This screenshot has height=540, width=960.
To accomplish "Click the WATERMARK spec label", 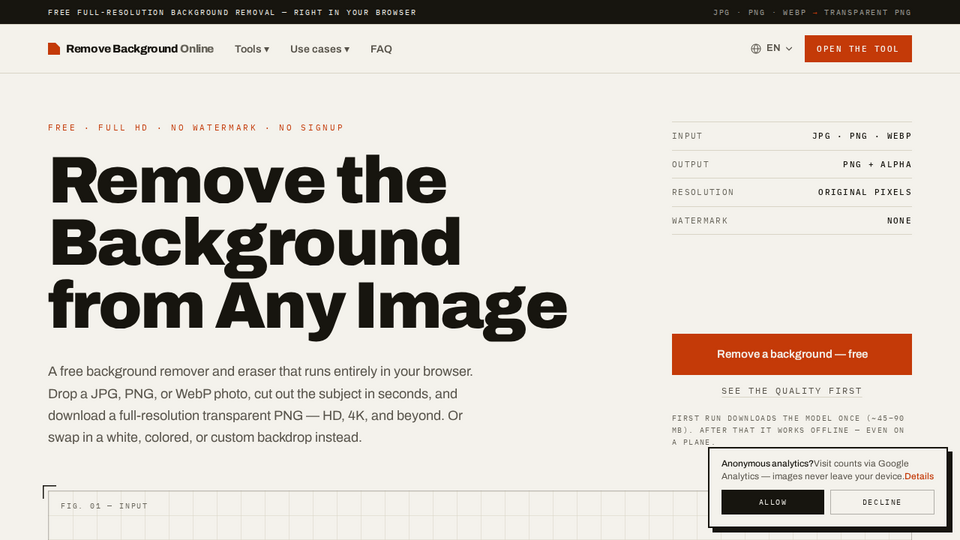I will (700, 220).
